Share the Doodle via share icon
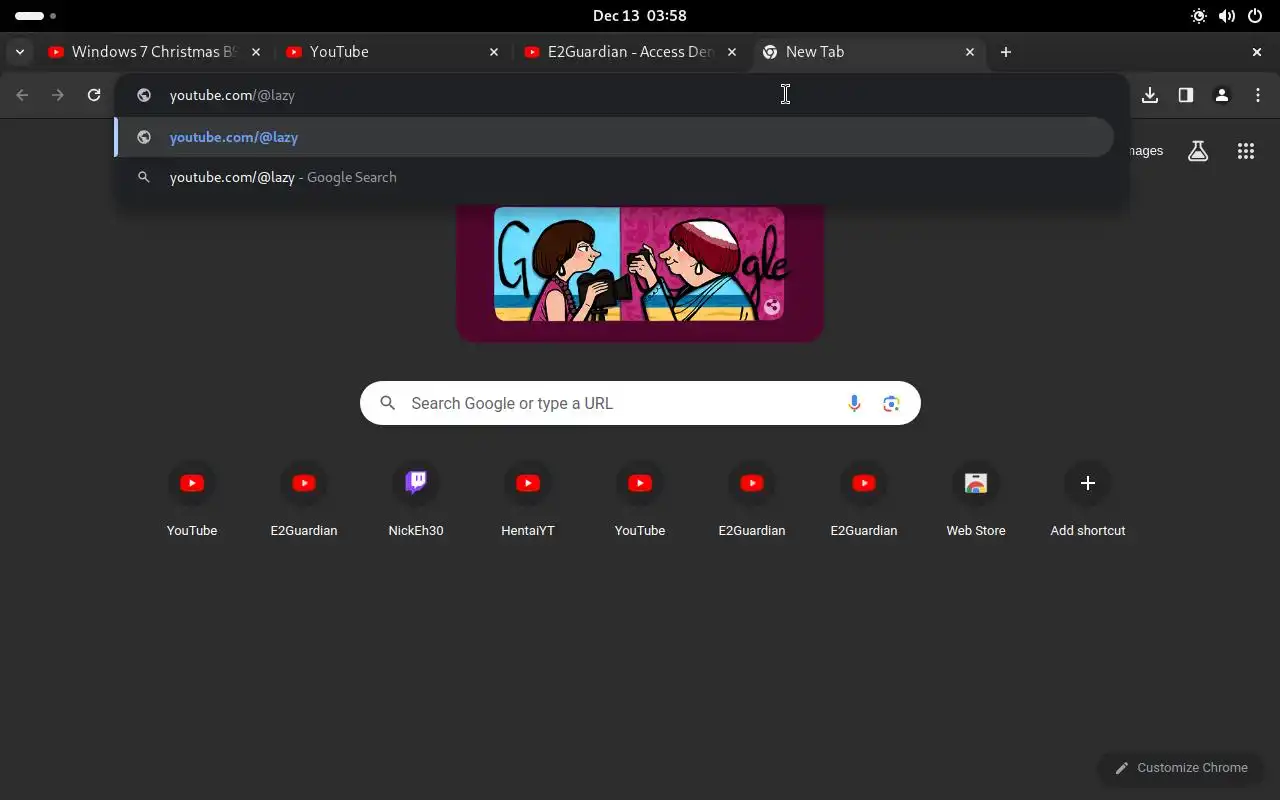Screen dimensions: 1280x800 pos(772,308)
